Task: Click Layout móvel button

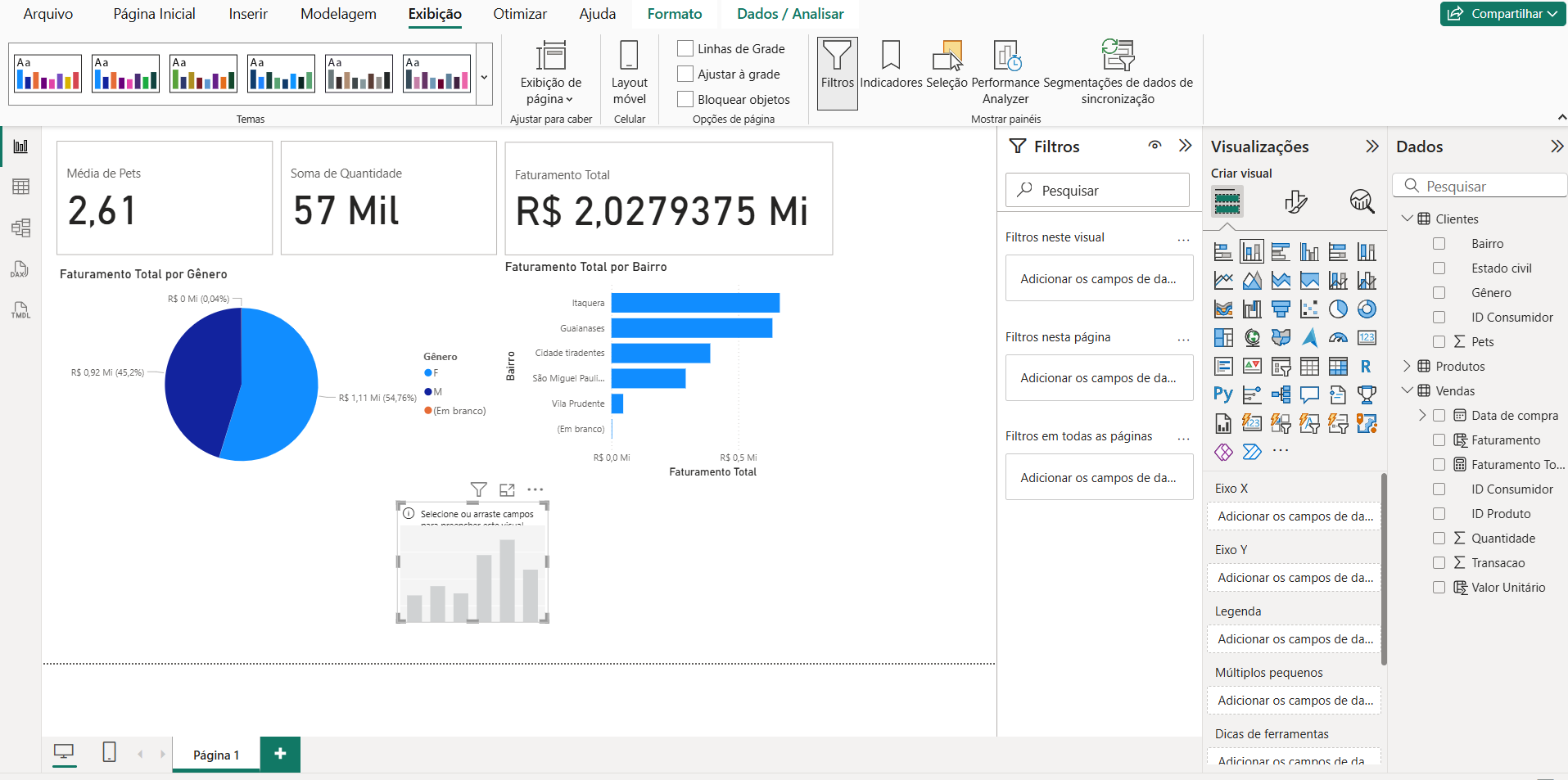Action: 629,73
